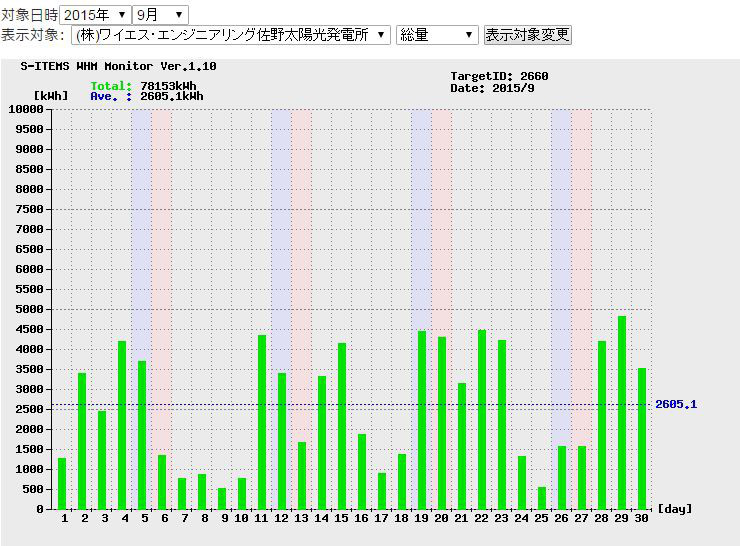Open the 2015年 year dropdown

96,15
